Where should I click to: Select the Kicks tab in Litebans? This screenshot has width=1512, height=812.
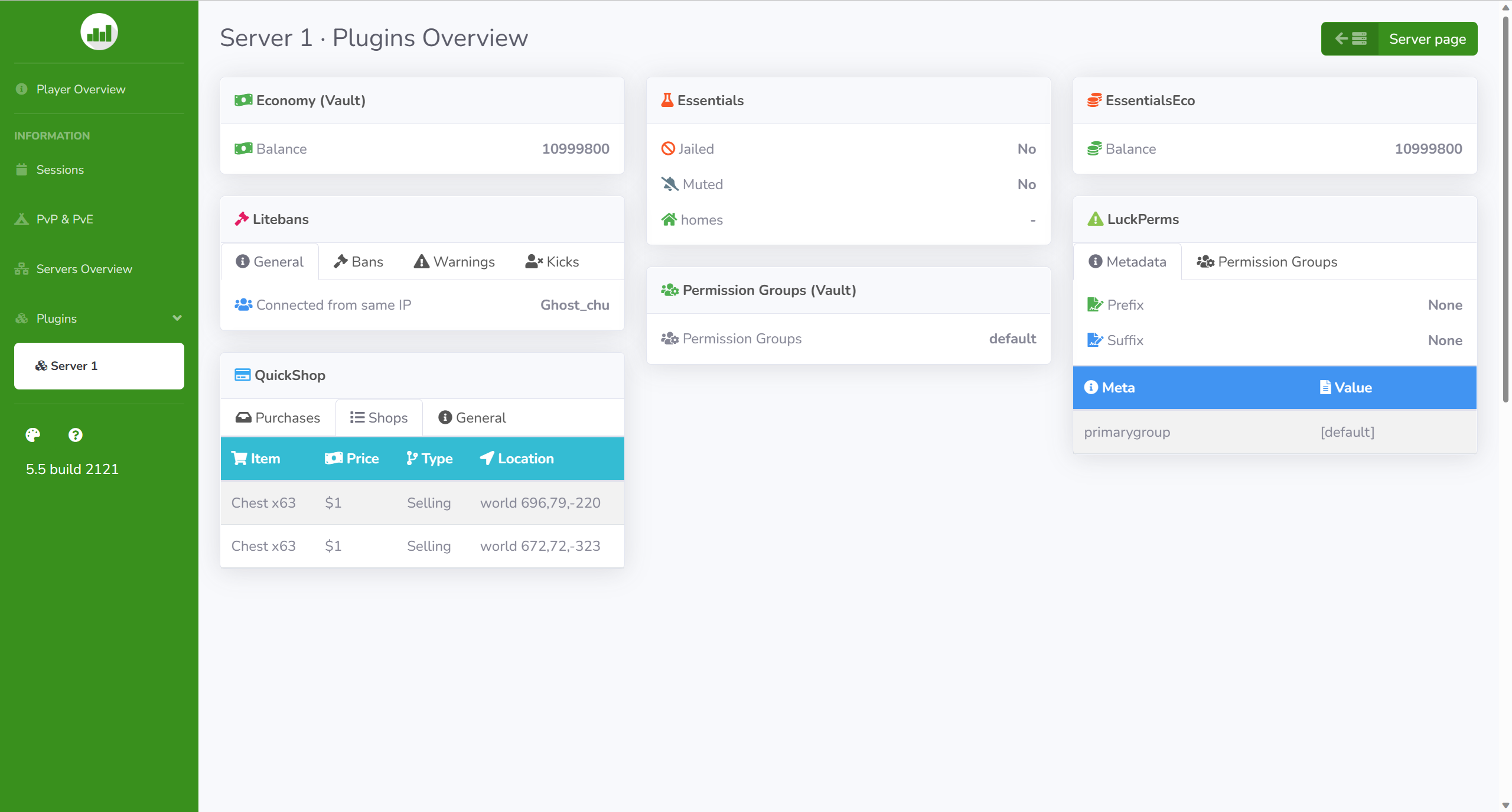pos(552,262)
